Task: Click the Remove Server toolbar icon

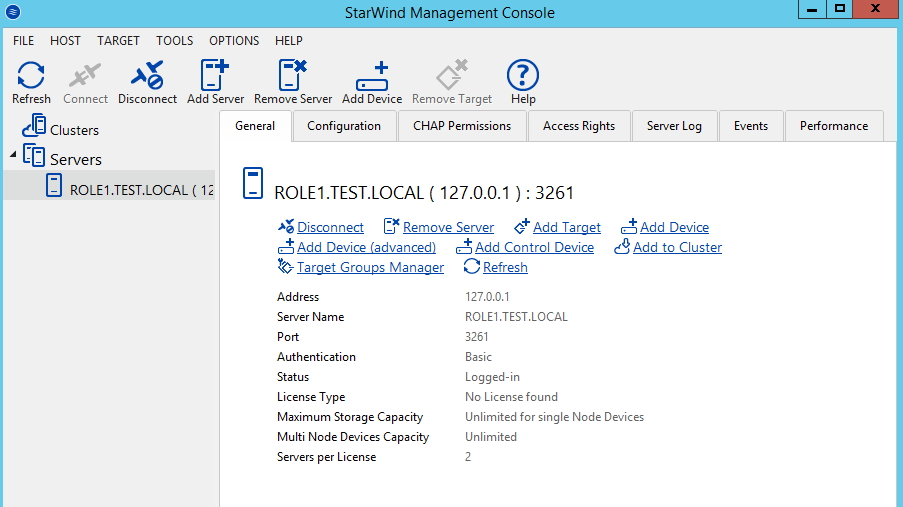Action: click(293, 75)
